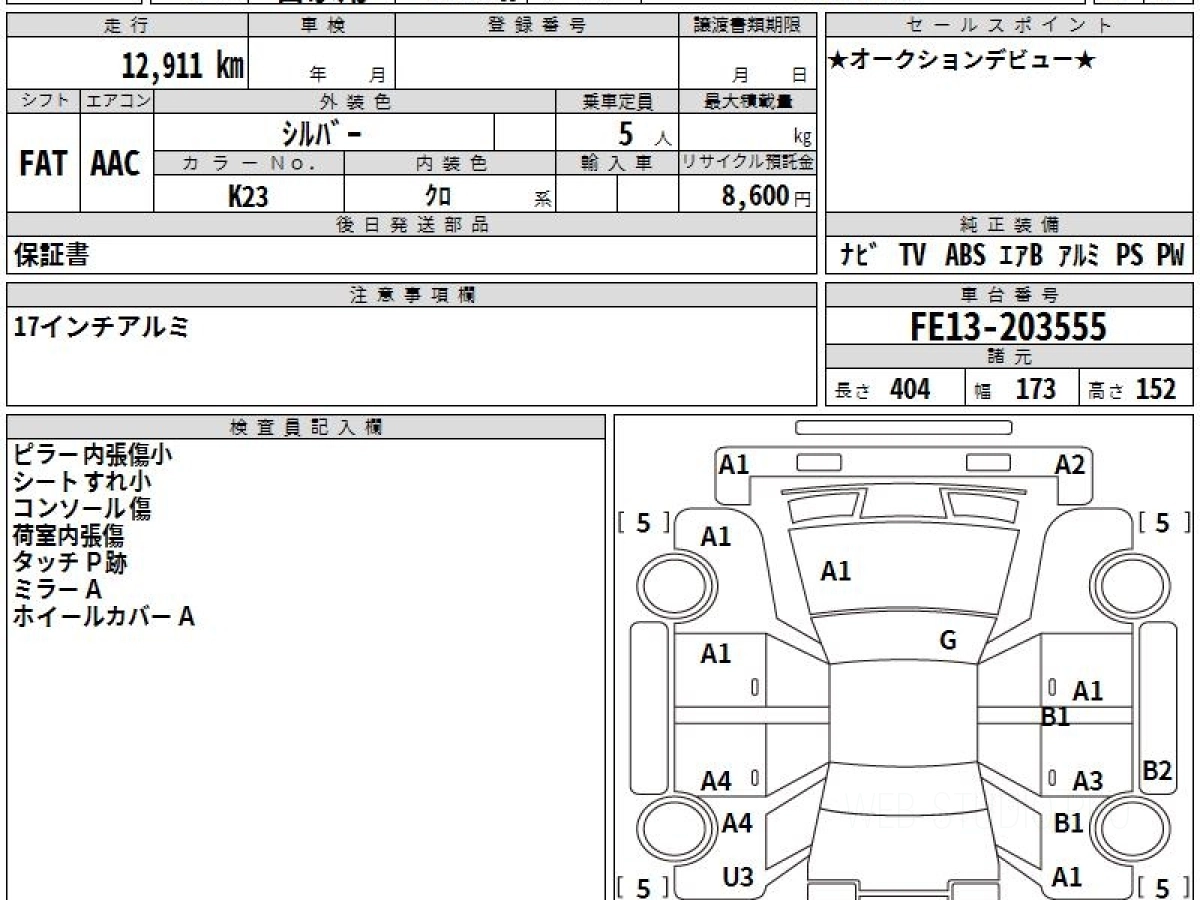1200x900 pixels.
Task: Select the exterior color シルバー
Action: (x=324, y=133)
